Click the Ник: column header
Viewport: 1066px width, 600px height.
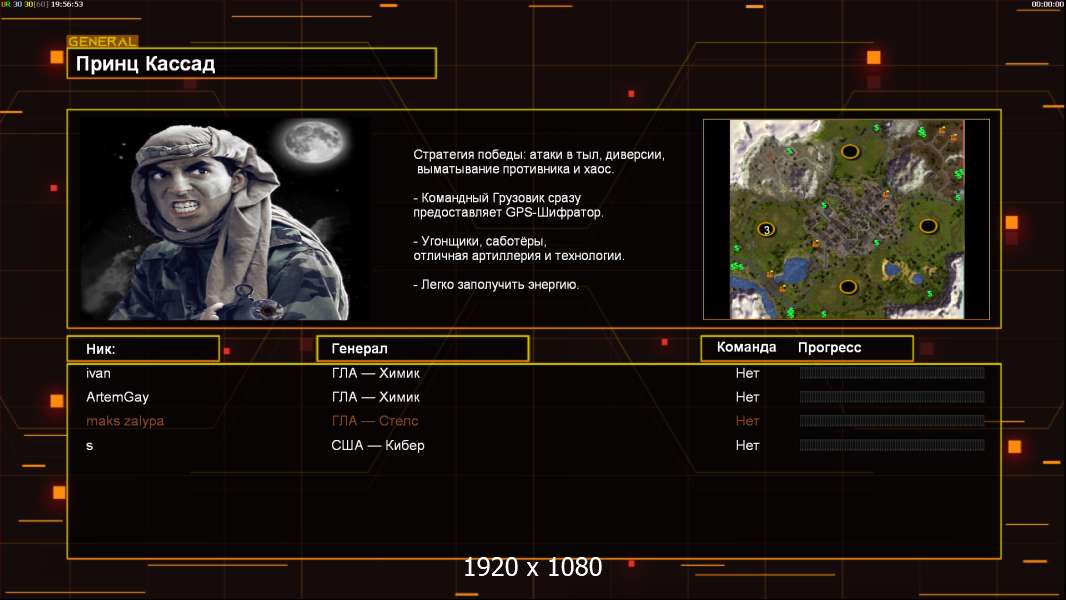click(x=142, y=349)
